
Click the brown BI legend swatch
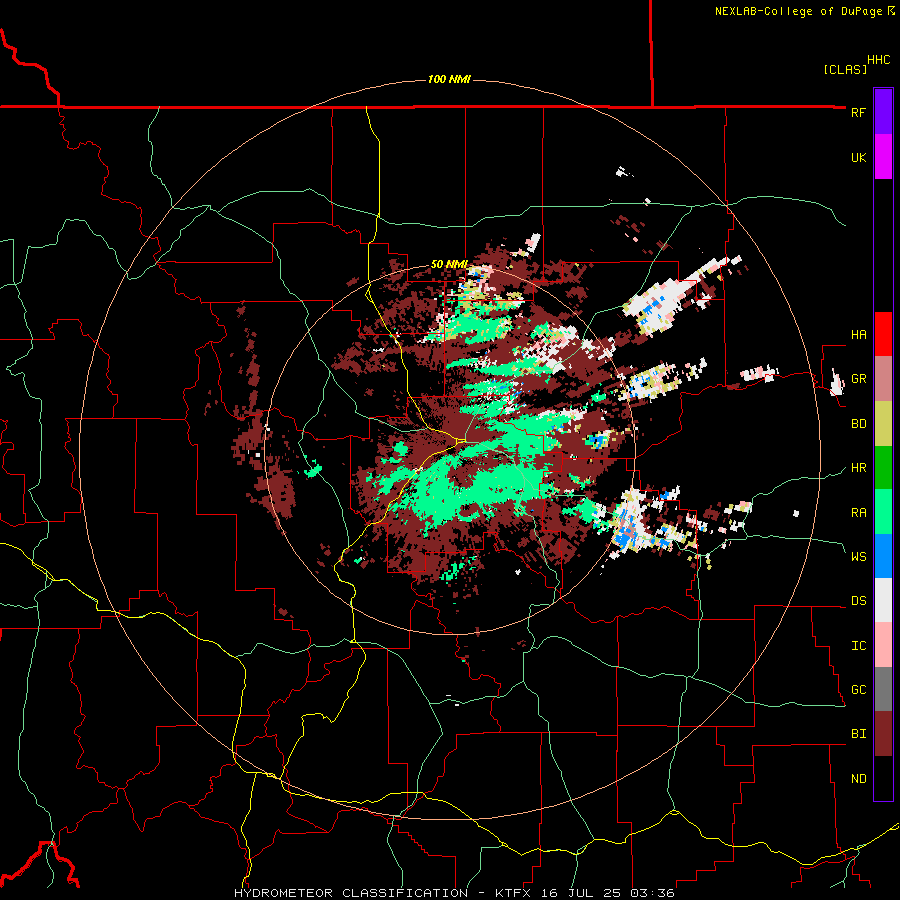(x=883, y=734)
